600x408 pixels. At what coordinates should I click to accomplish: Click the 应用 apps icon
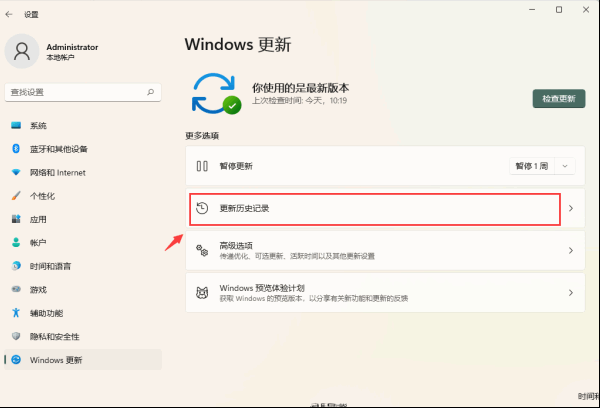point(16,219)
